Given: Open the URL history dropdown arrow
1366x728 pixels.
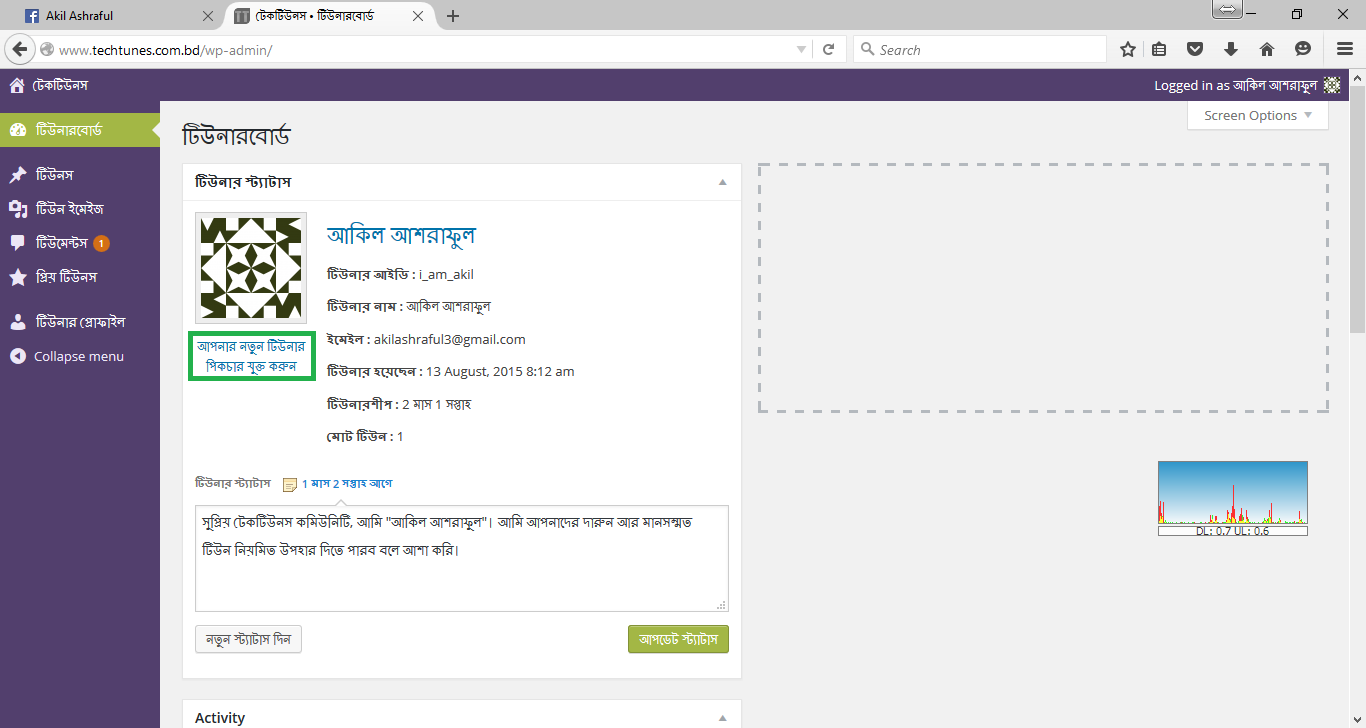Looking at the screenshot, I should click(801, 49).
